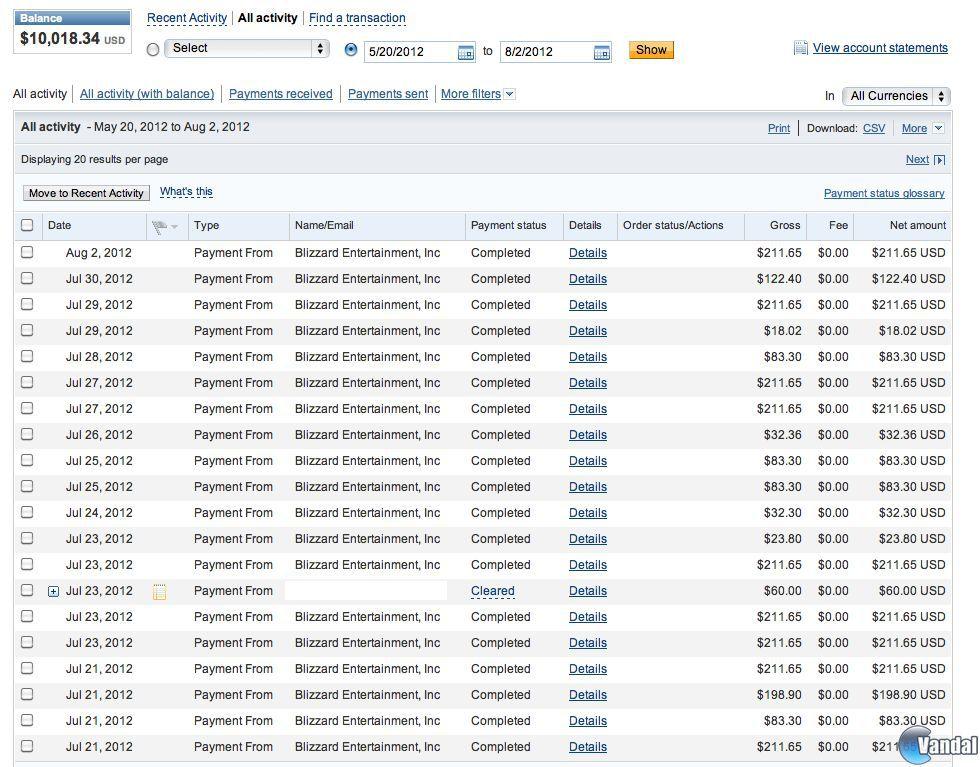Check the Jul 26, 2012 transaction checkbox

(27, 434)
